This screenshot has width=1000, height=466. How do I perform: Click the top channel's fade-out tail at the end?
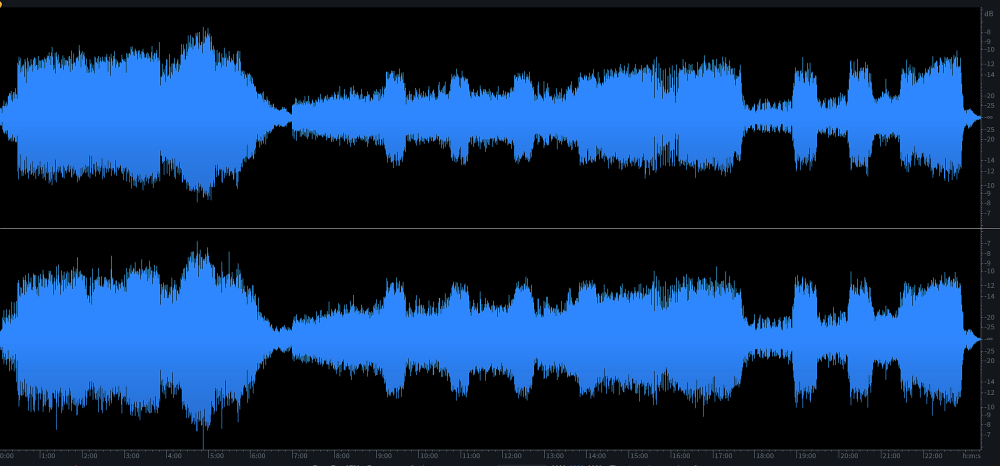tap(970, 118)
